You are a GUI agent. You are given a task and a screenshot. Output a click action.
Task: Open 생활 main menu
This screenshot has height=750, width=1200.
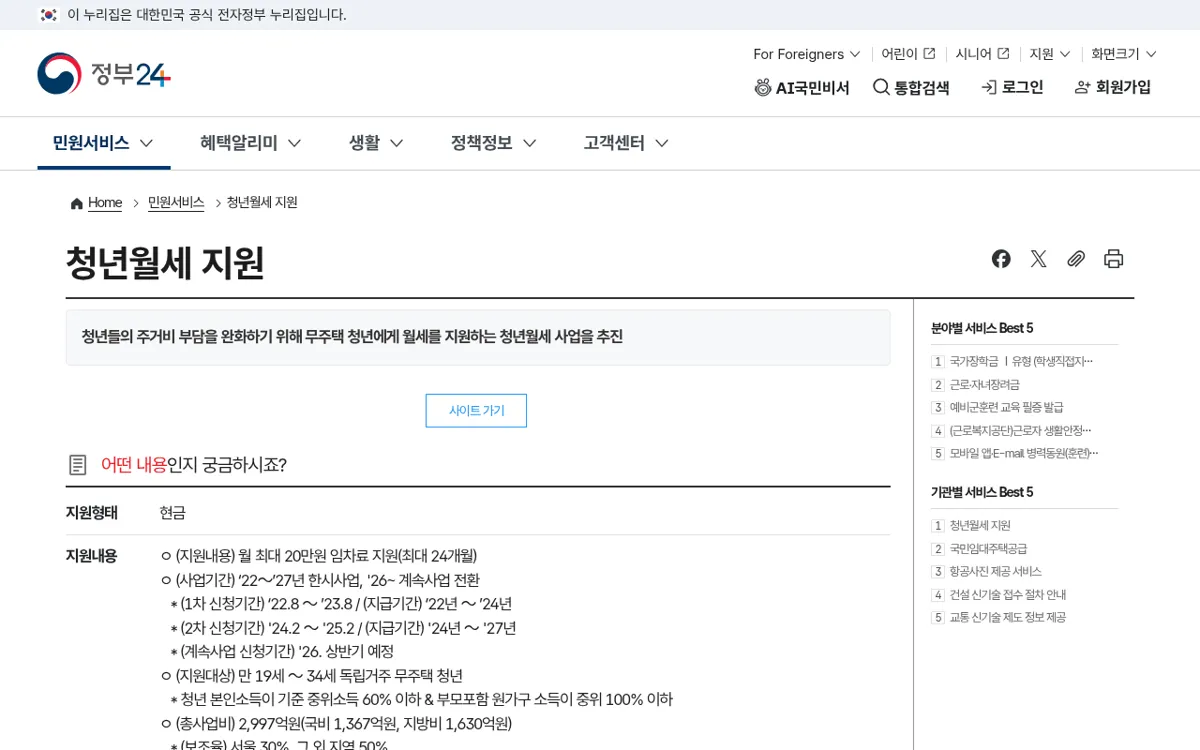pos(376,143)
